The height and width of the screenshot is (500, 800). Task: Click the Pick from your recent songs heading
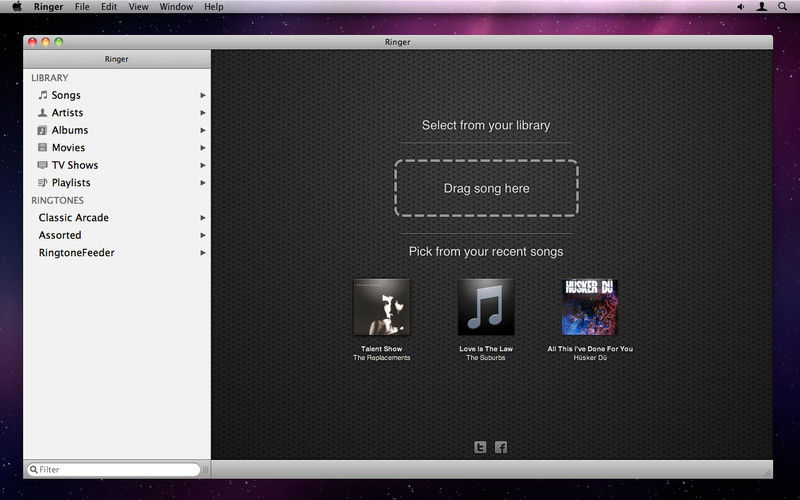[x=486, y=252]
